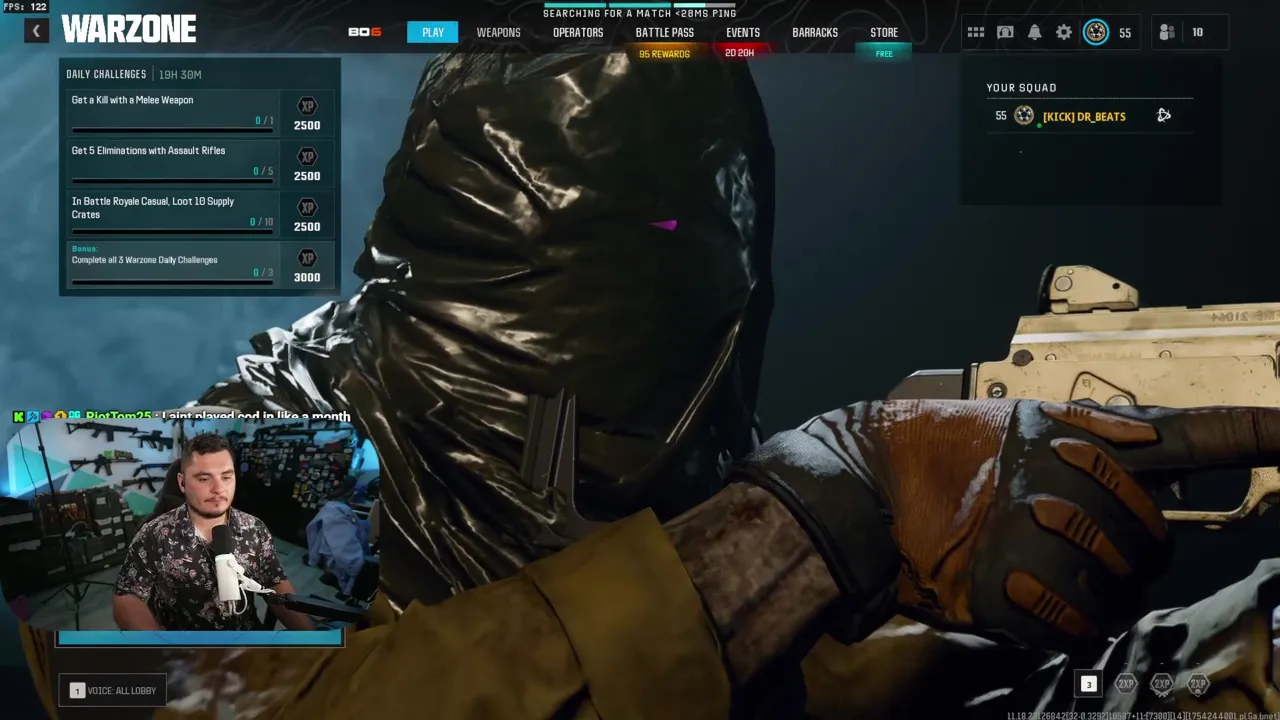Screen dimensions: 1280x720
Task: Open the STORE tab
Action: pyautogui.click(x=884, y=32)
